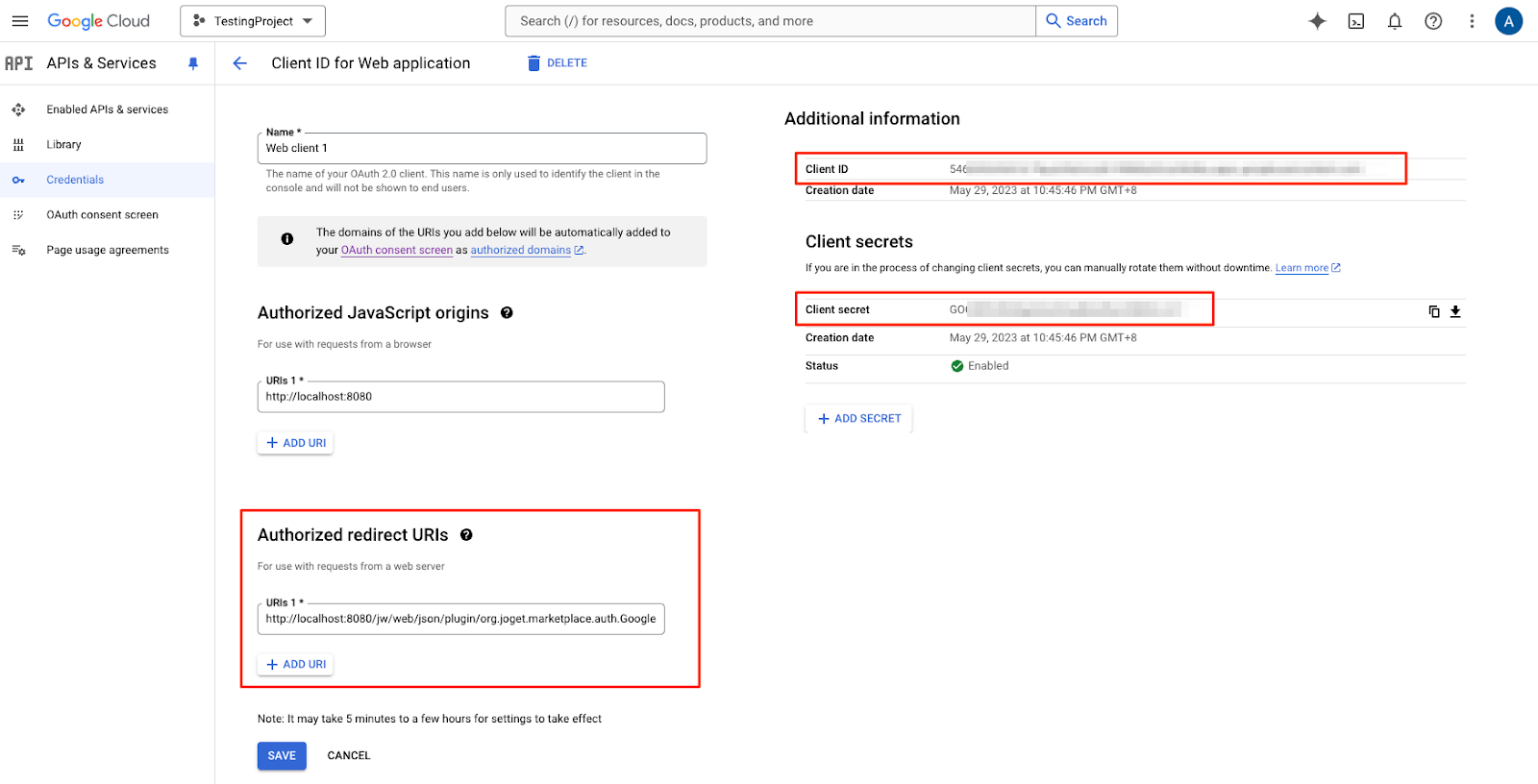Copy the client secret to clipboard

(1434, 311)
